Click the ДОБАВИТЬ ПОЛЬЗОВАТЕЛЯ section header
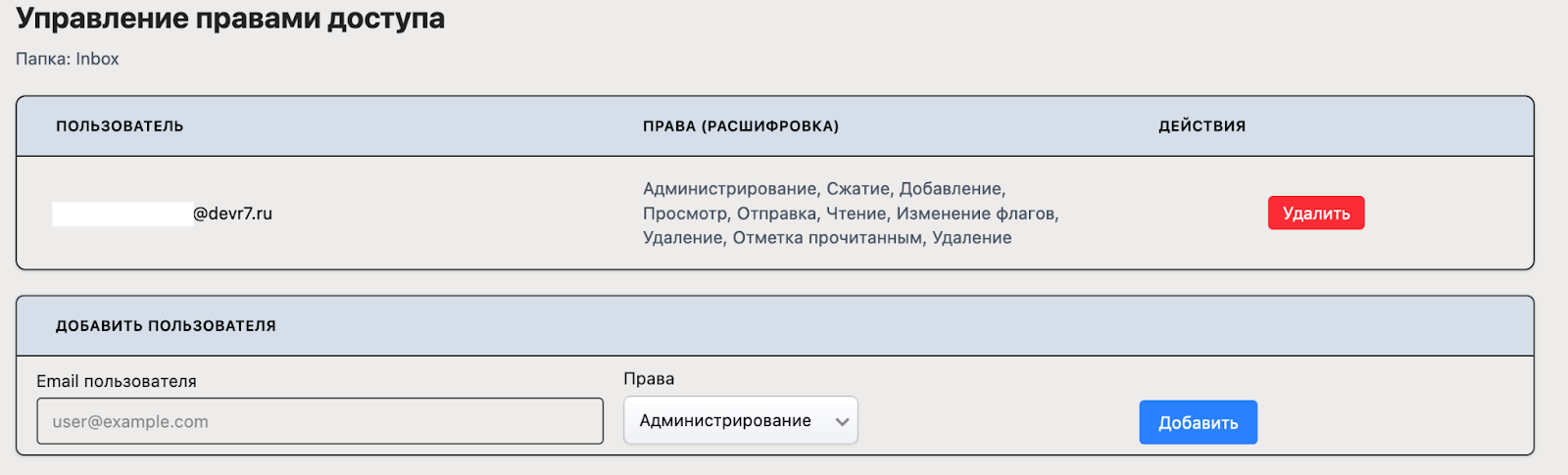This screenshot has width=1568, height=475. point(166,326)
